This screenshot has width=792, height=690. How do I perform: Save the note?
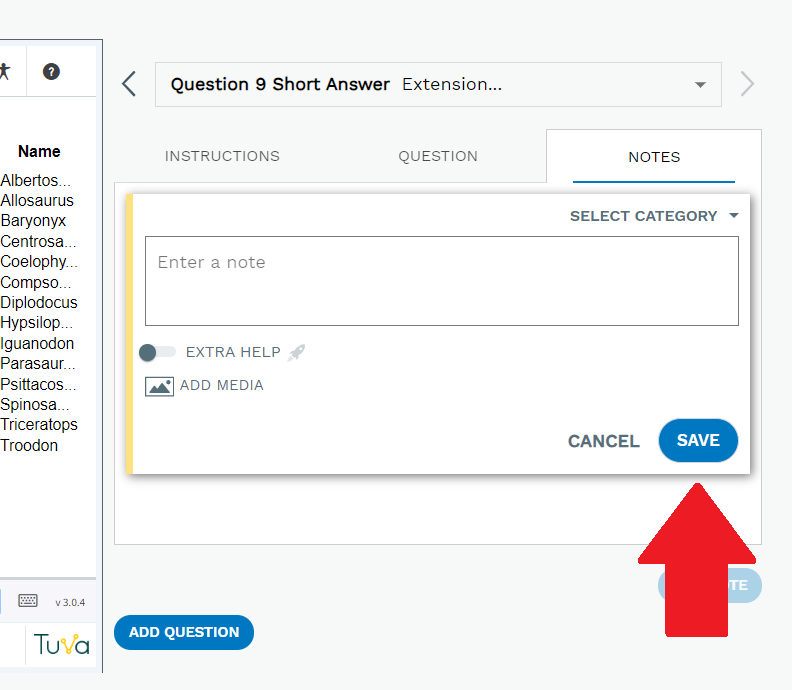pyautogui.click(x=698, y=440)
